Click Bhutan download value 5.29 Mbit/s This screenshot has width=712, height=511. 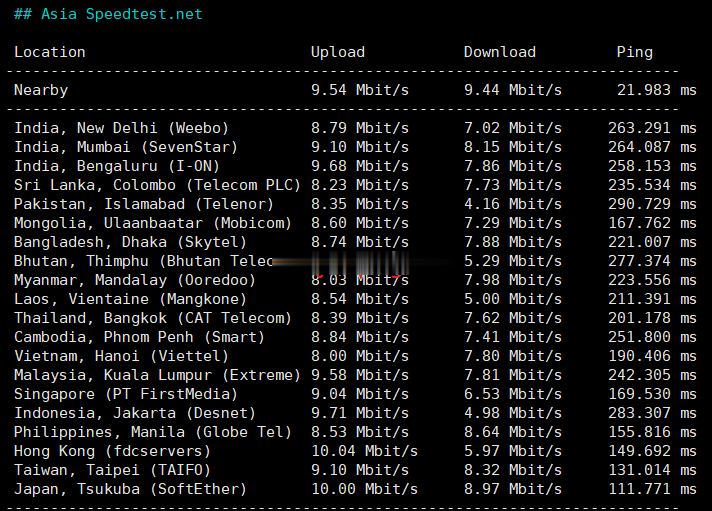pos(513,262)
